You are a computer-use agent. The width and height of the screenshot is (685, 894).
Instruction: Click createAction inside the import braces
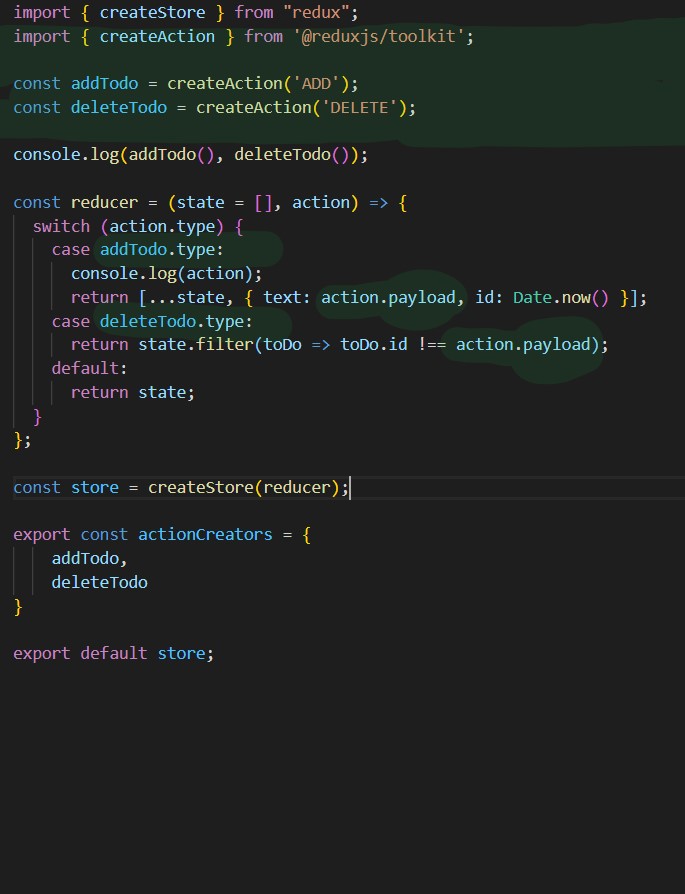pos(157,36)
